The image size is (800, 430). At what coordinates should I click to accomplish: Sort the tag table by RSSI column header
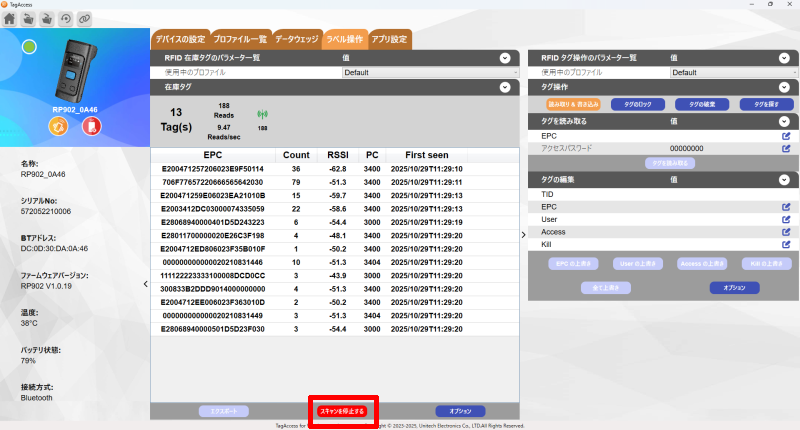(338, 156)
